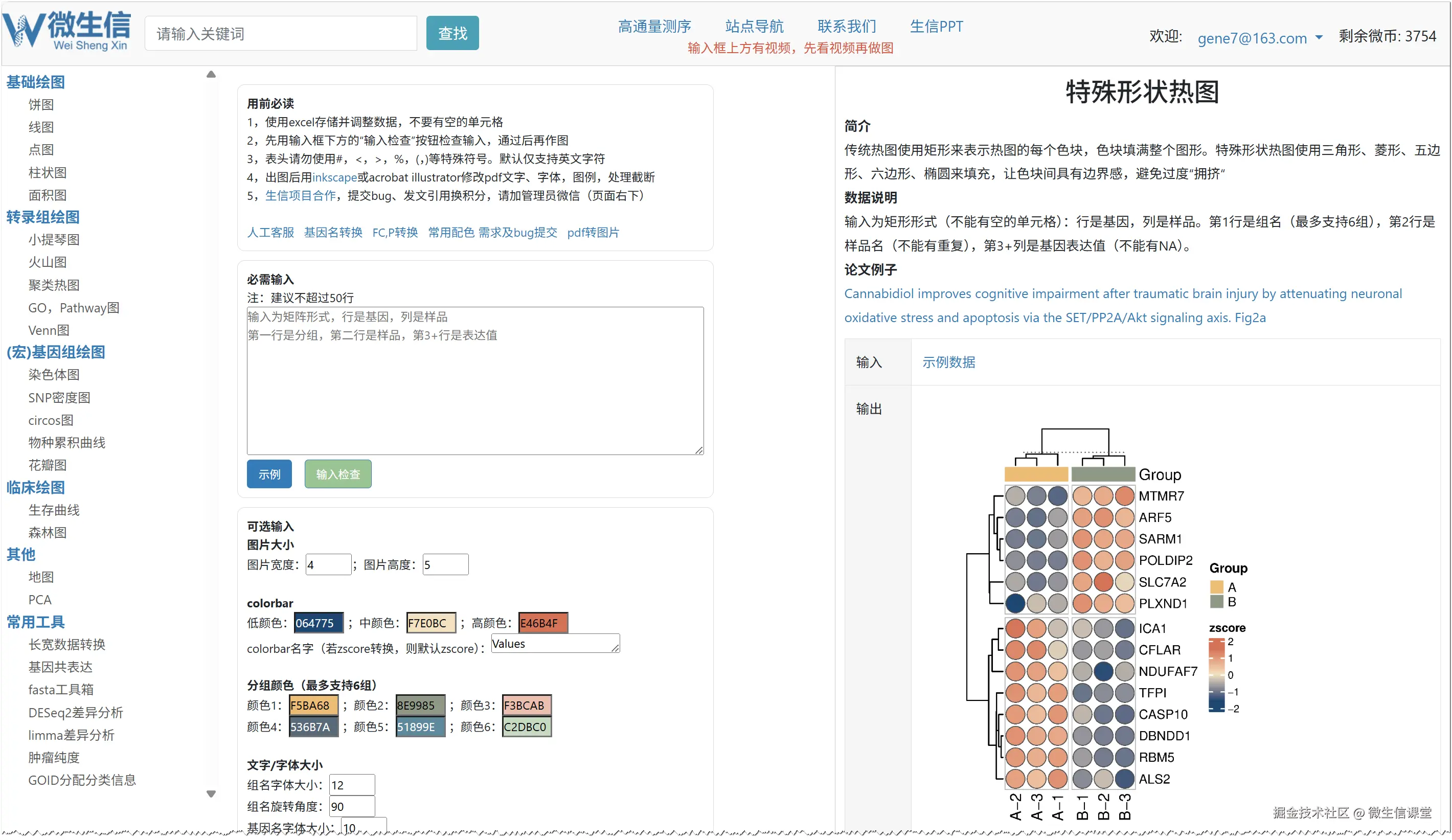Click the Wei Sheng Xin logo

(x=67, y=32)
